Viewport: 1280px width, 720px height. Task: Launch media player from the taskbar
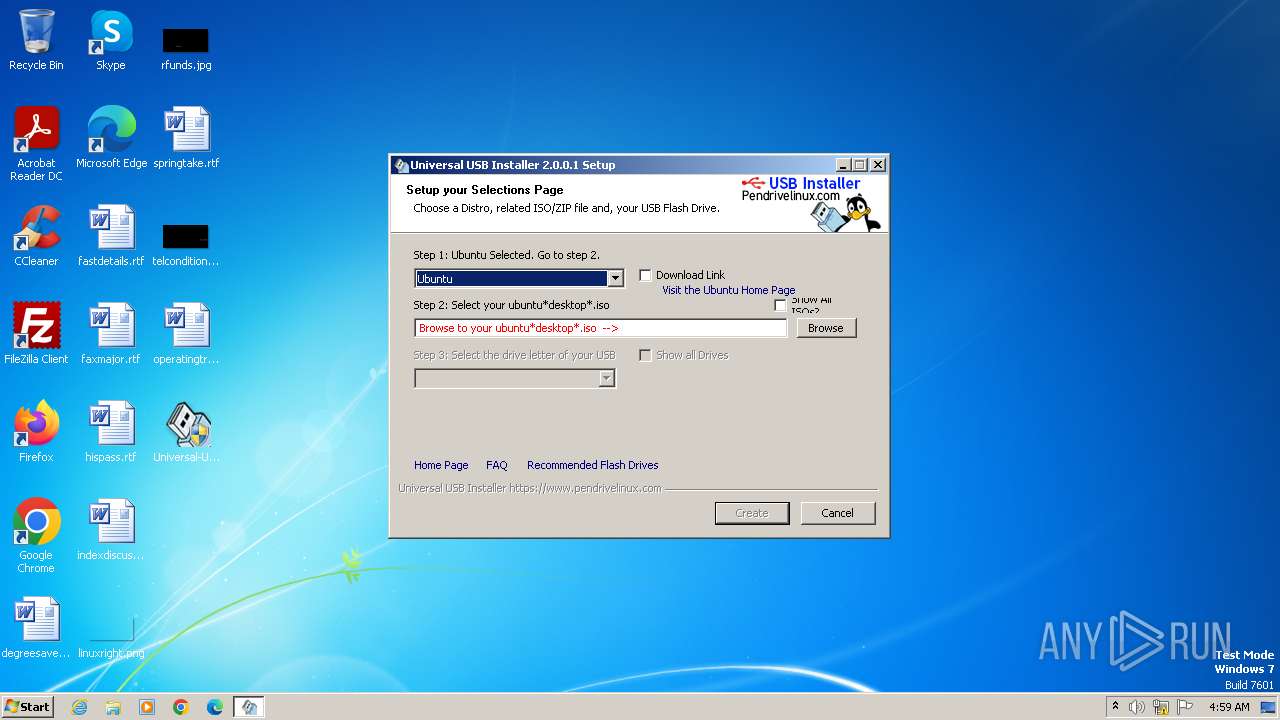pos(147,707)
